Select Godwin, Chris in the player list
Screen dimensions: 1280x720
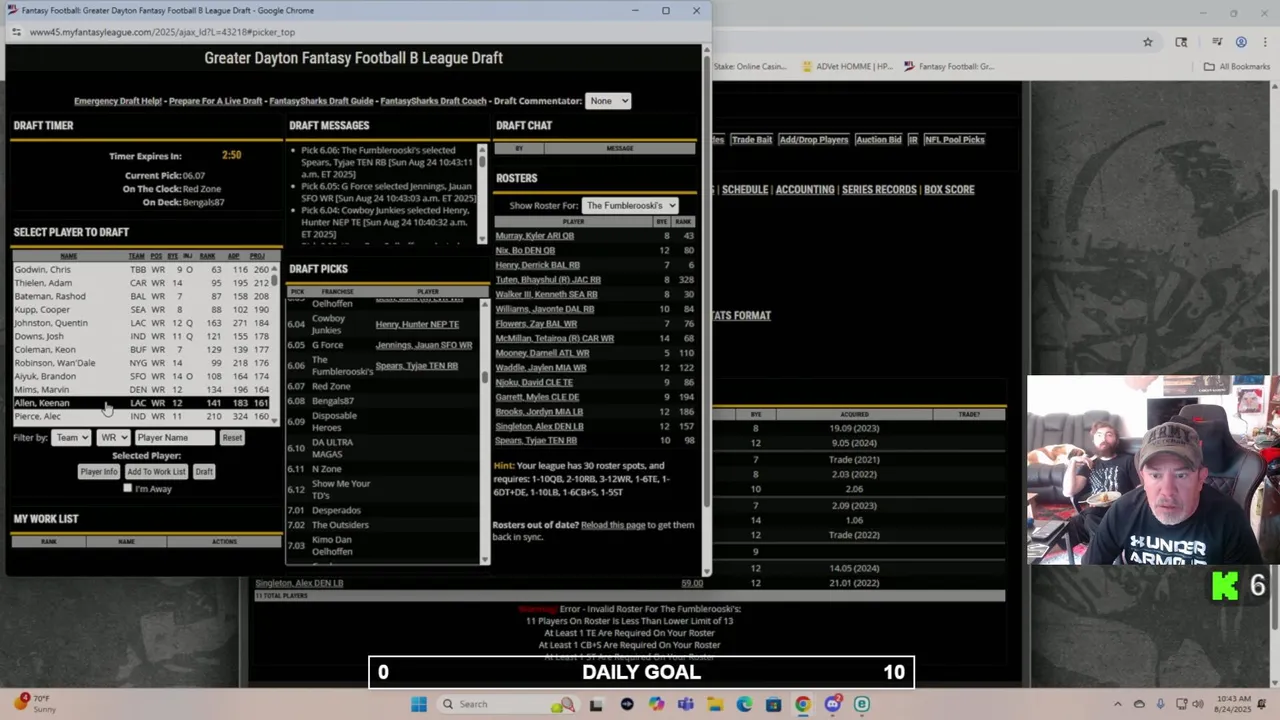(x=141, y=270)
